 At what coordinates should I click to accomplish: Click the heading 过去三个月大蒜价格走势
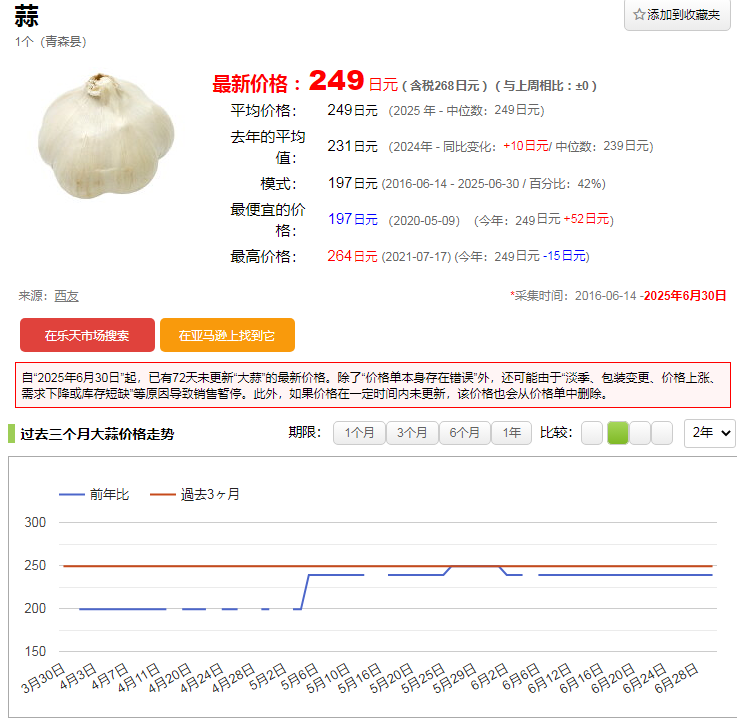click(97, 434)
